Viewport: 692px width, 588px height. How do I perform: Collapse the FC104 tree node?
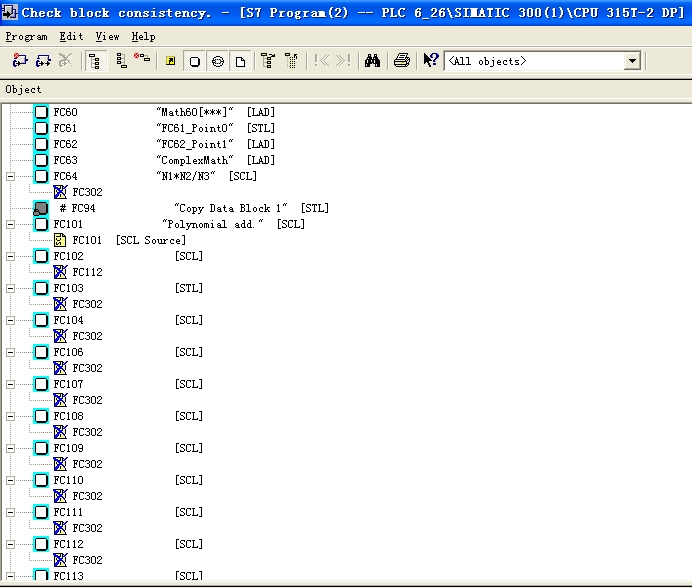(x=11, y=320)
